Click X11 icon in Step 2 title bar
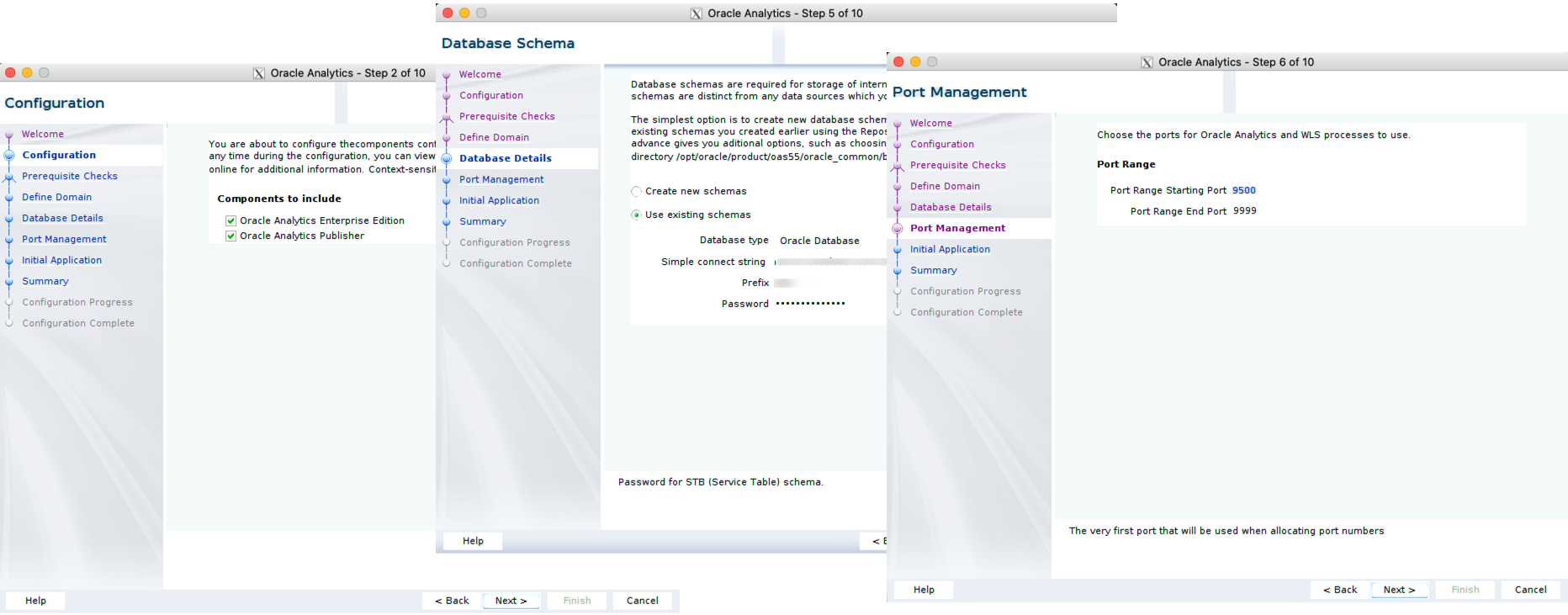The height and width of the screenshot is (615, 1568). 259,73
